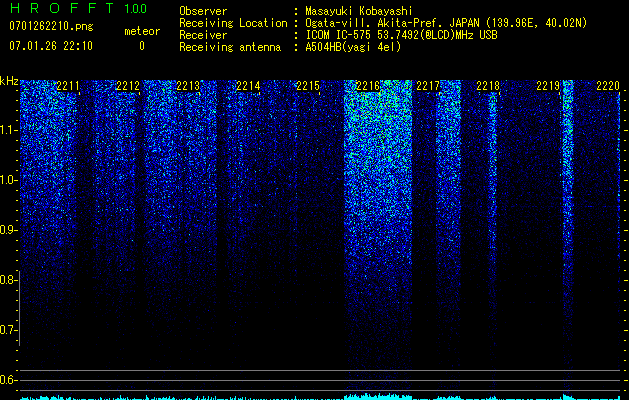This screenshot has width=629, height=400.
Task: Click the 2218 time marker
Action: point(488,86)
